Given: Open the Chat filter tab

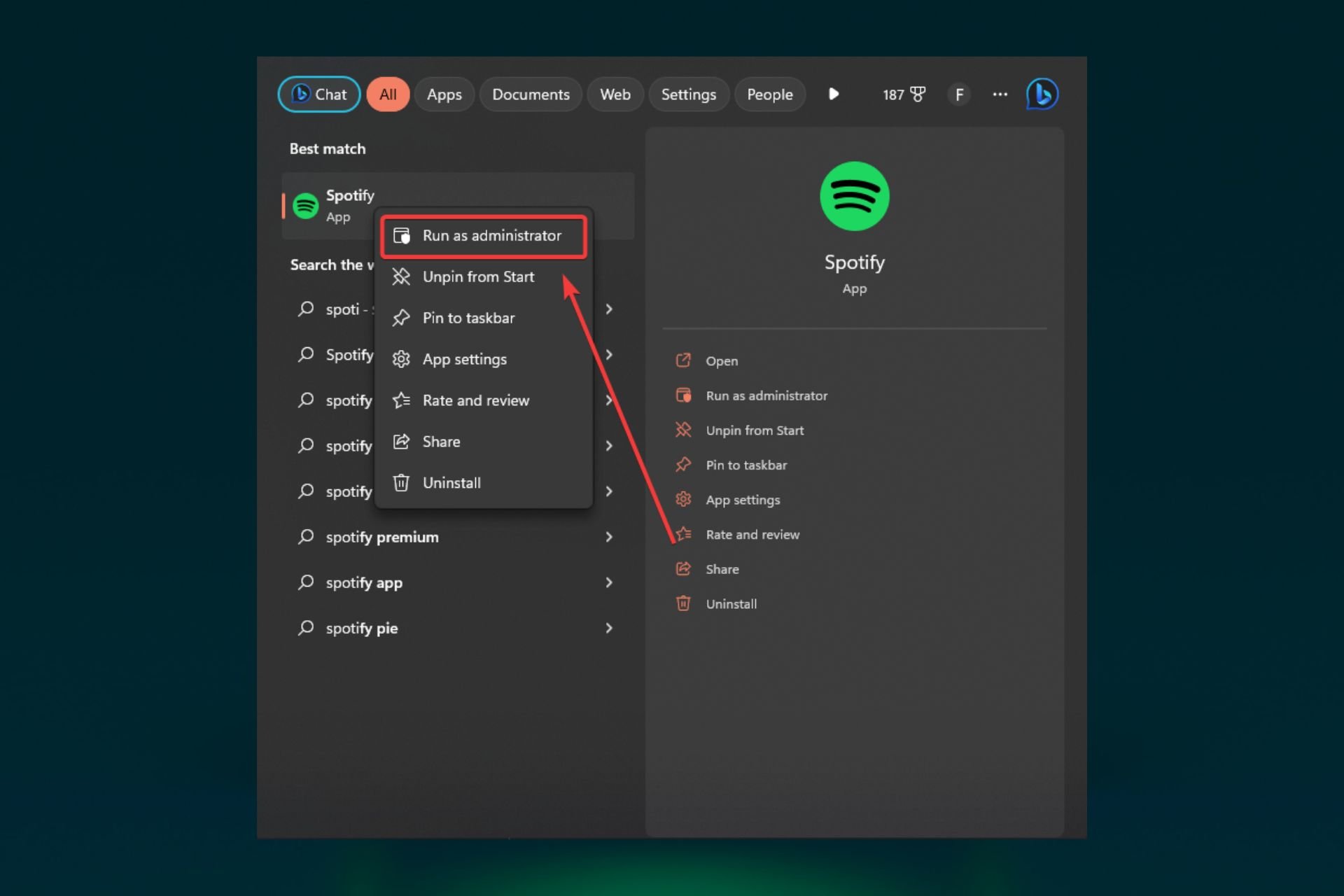Looking at the screenshot, I should [x=319, y=94].
